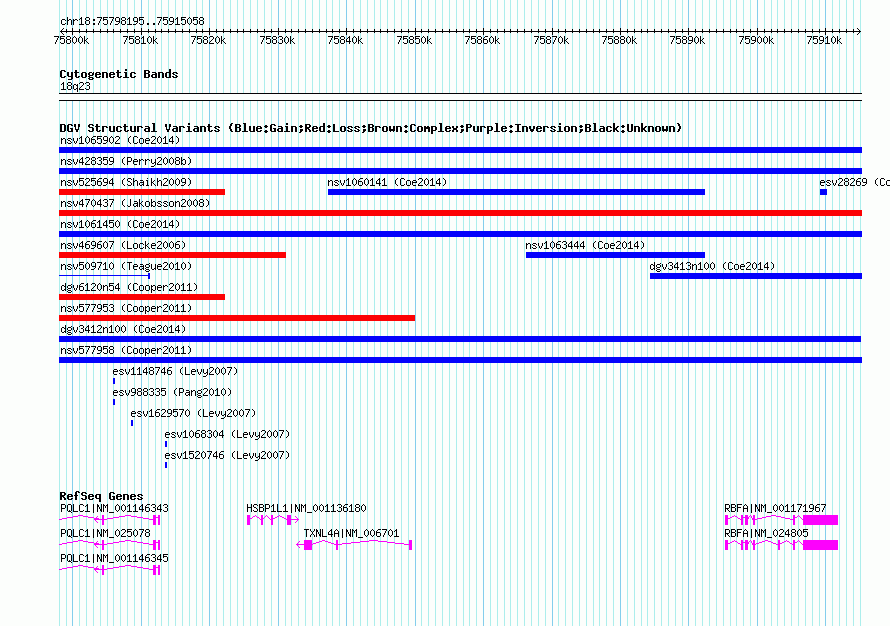Select the nsv469607 (Locke2006) red loss bar

click(x=173, y=255)
